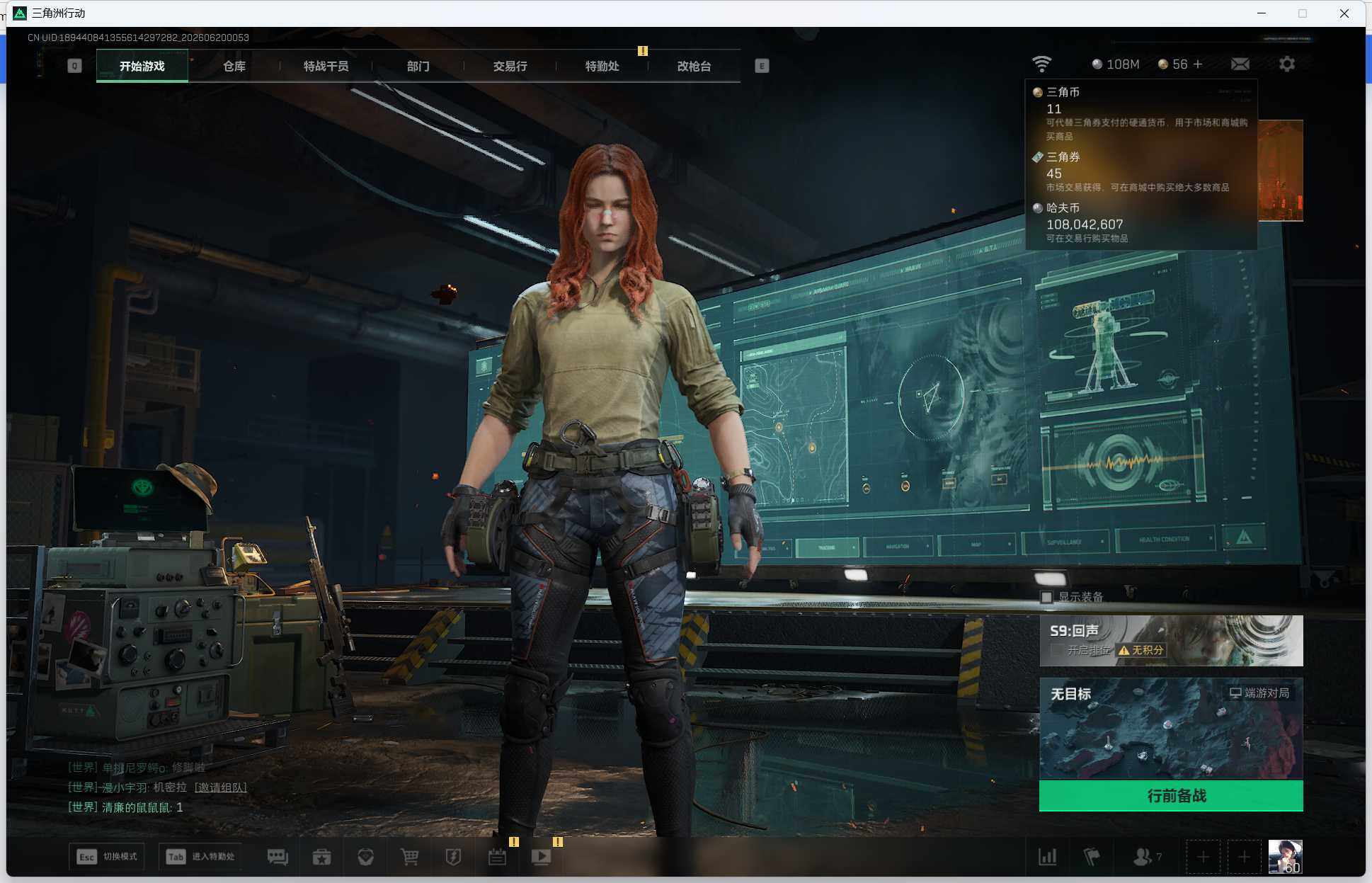Open the friends list icon showing 7
1372x883 pixels.
pyautogui.click(x=1147, y=857)
